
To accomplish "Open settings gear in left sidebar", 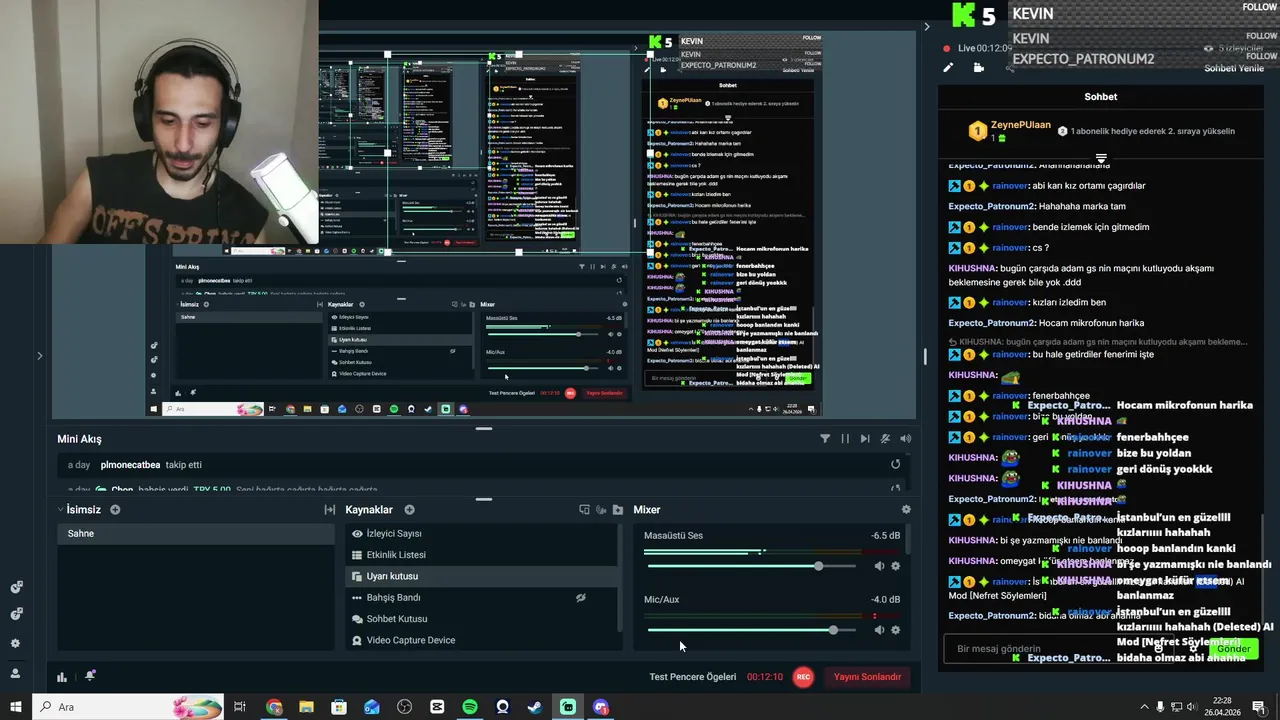I will pyautogui.click(x=15, y=643).
